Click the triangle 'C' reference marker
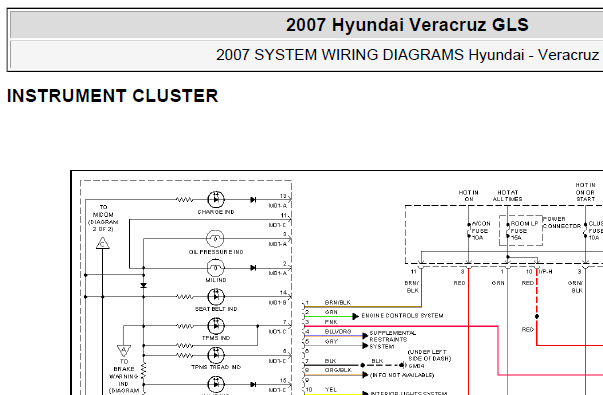The height and width of the screenshot is (395, 603). (102, 243)
